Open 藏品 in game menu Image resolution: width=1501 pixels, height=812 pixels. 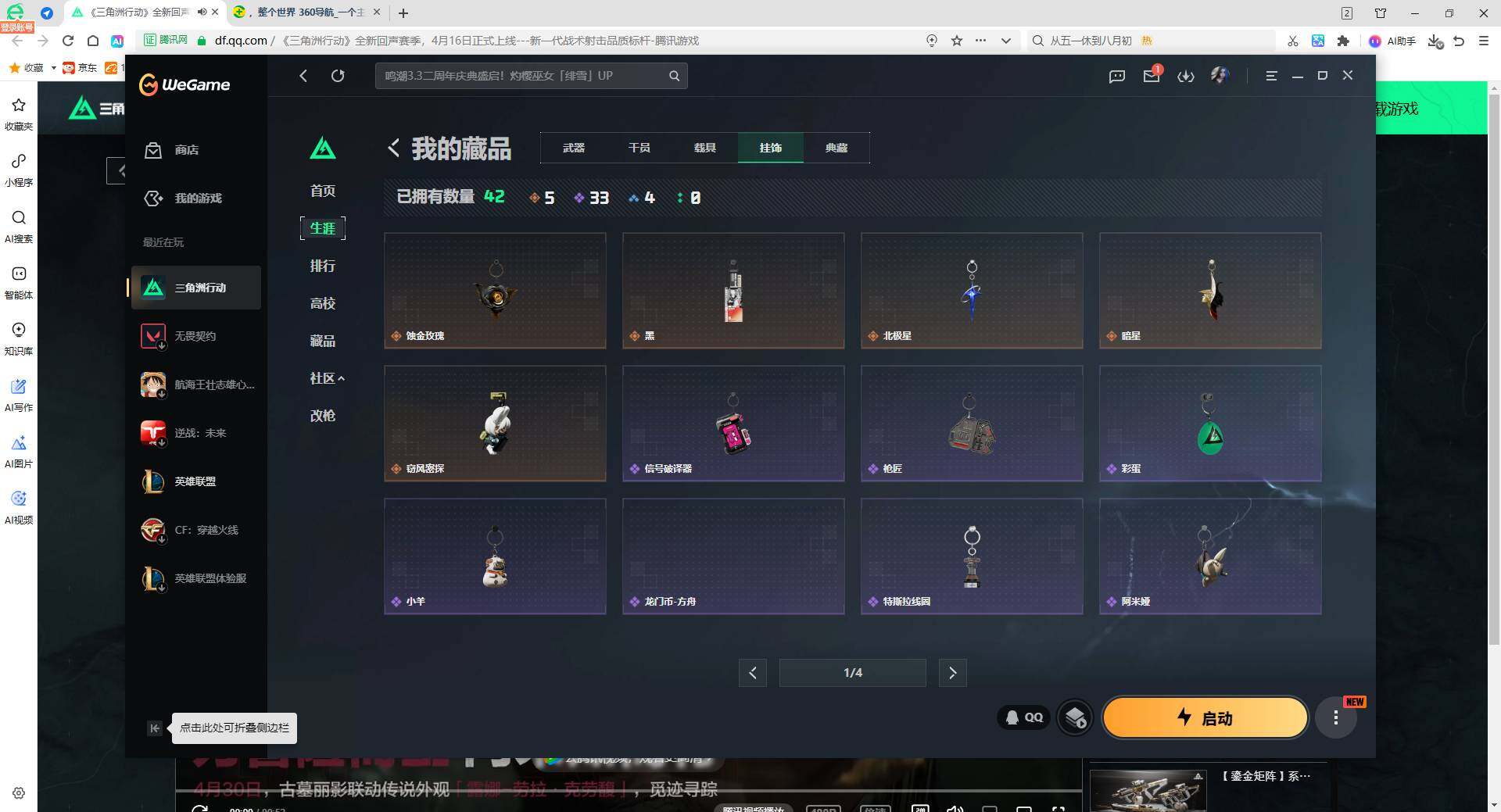[323, 341]
